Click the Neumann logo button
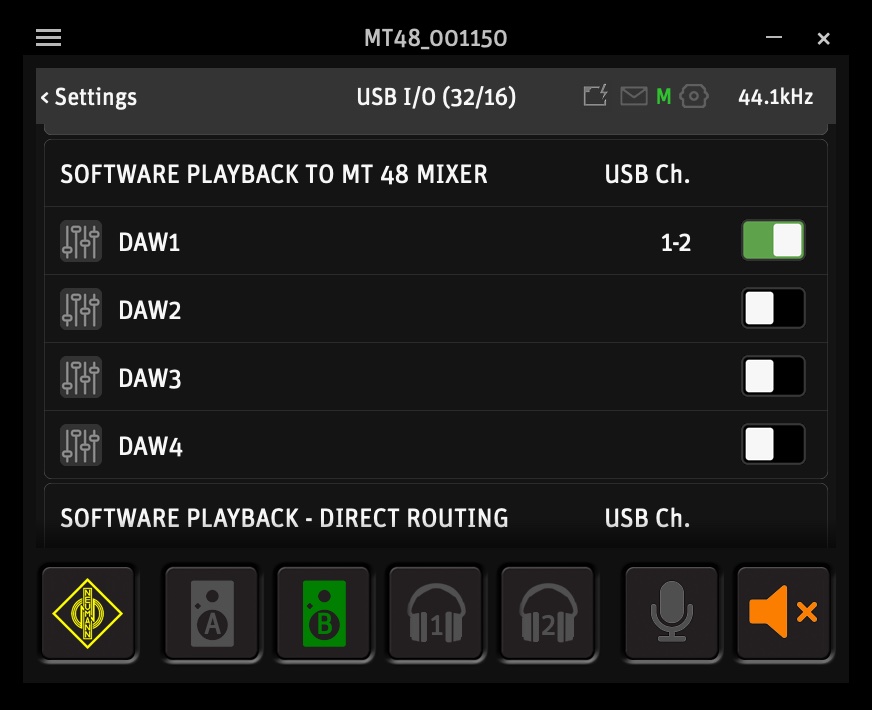The image size is (872, 710). [87, 612]
